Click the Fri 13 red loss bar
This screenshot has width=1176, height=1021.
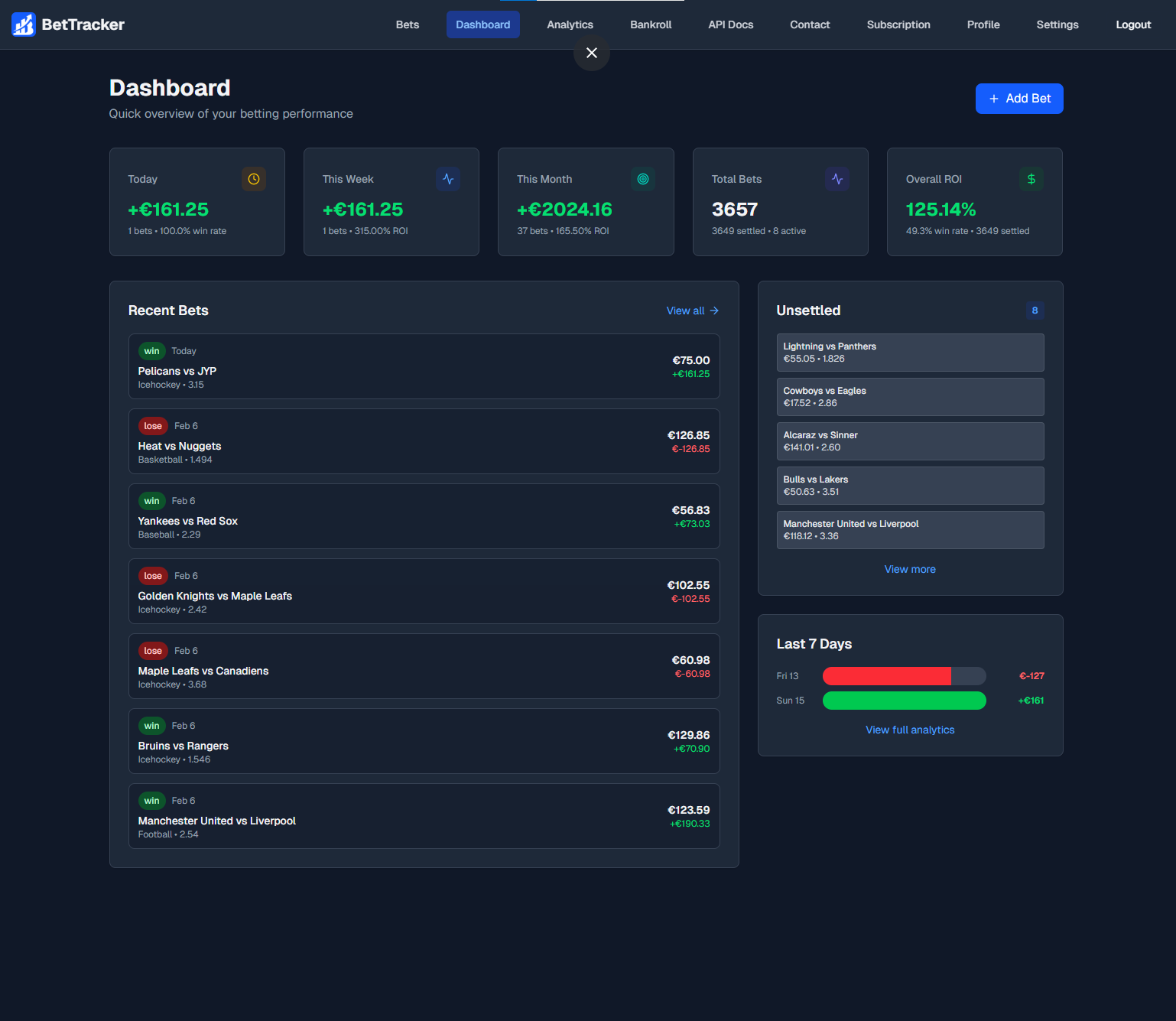click(887, 676)
